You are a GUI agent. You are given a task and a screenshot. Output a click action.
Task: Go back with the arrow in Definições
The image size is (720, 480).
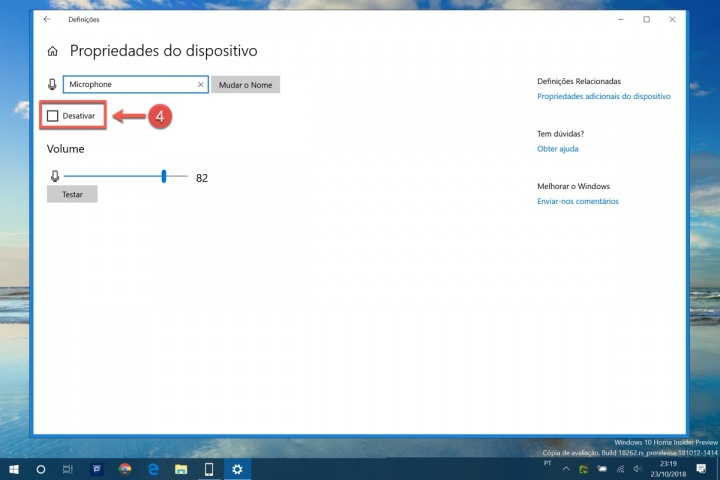click(x=47, y=19)
